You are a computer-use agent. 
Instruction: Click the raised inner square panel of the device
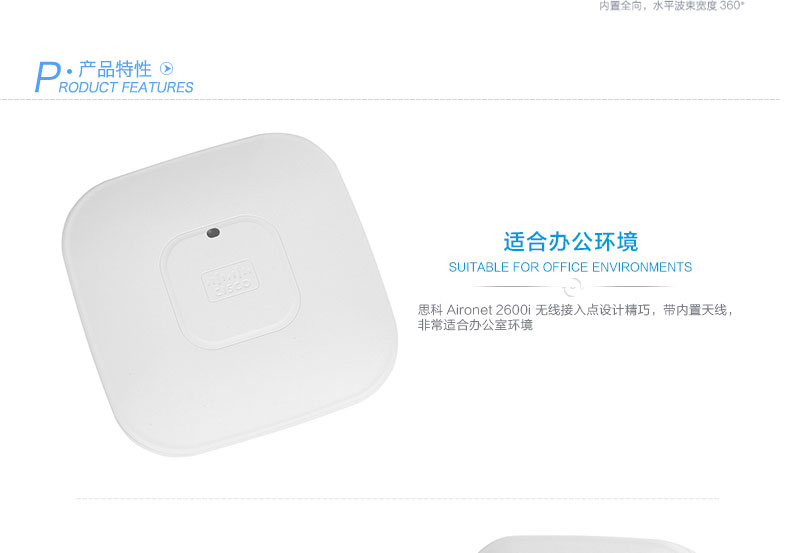point(230,282)
